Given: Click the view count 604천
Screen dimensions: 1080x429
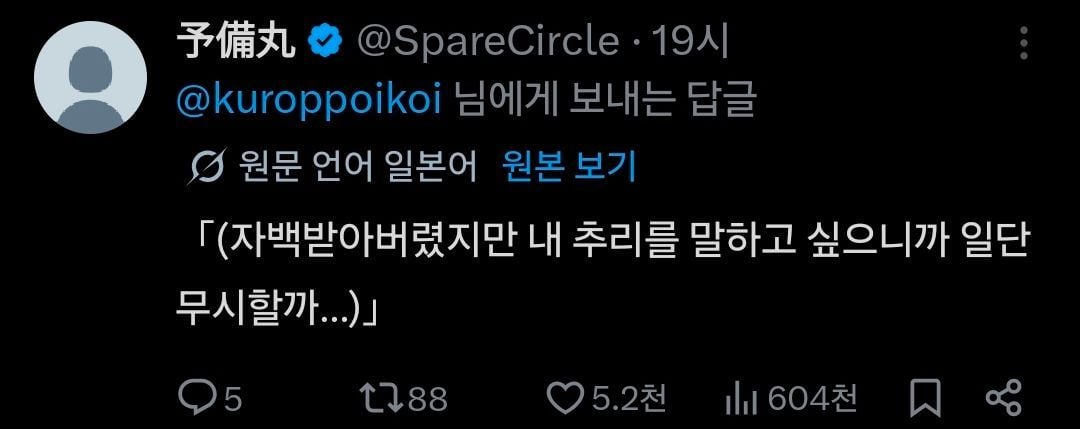Looking at the screenshot, I should click(x=812, y=398).
